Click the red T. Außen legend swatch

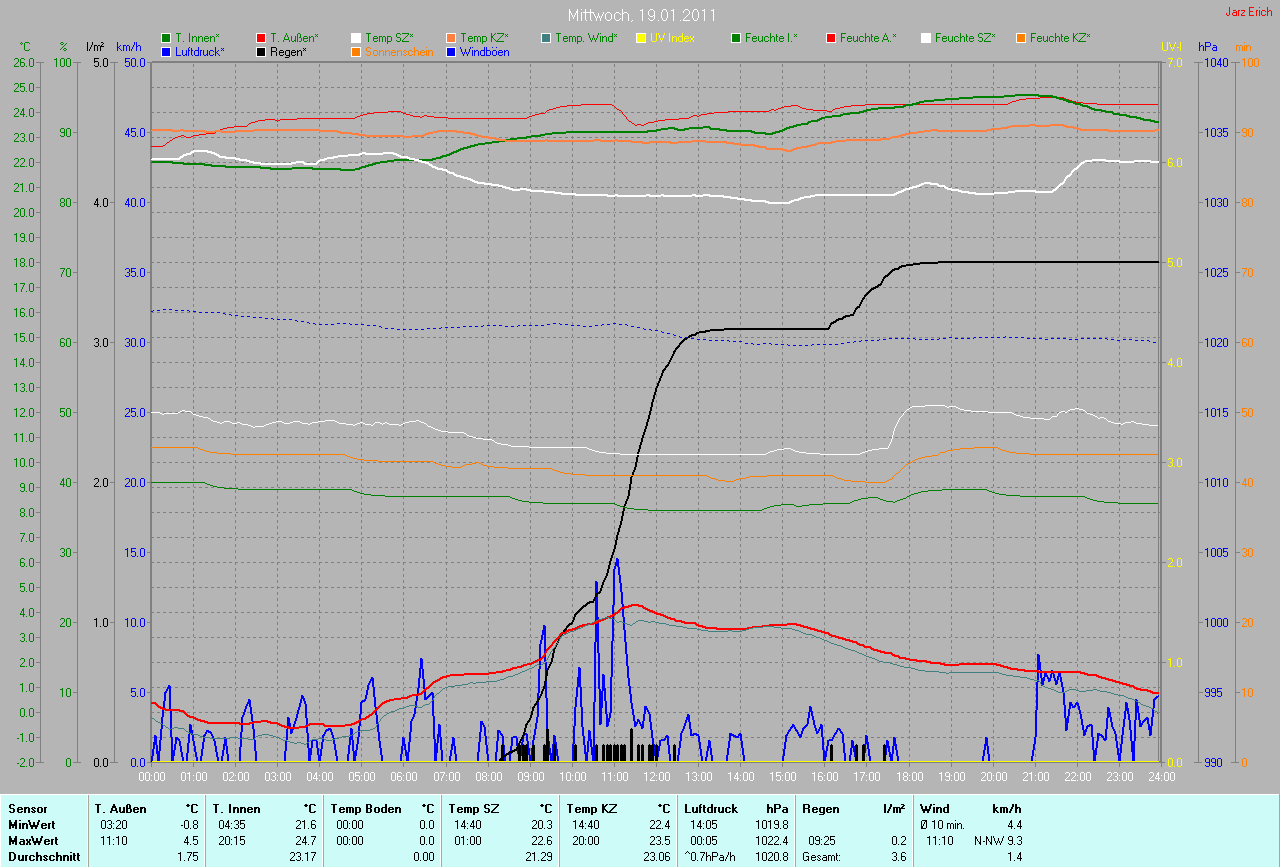(261, 38)
